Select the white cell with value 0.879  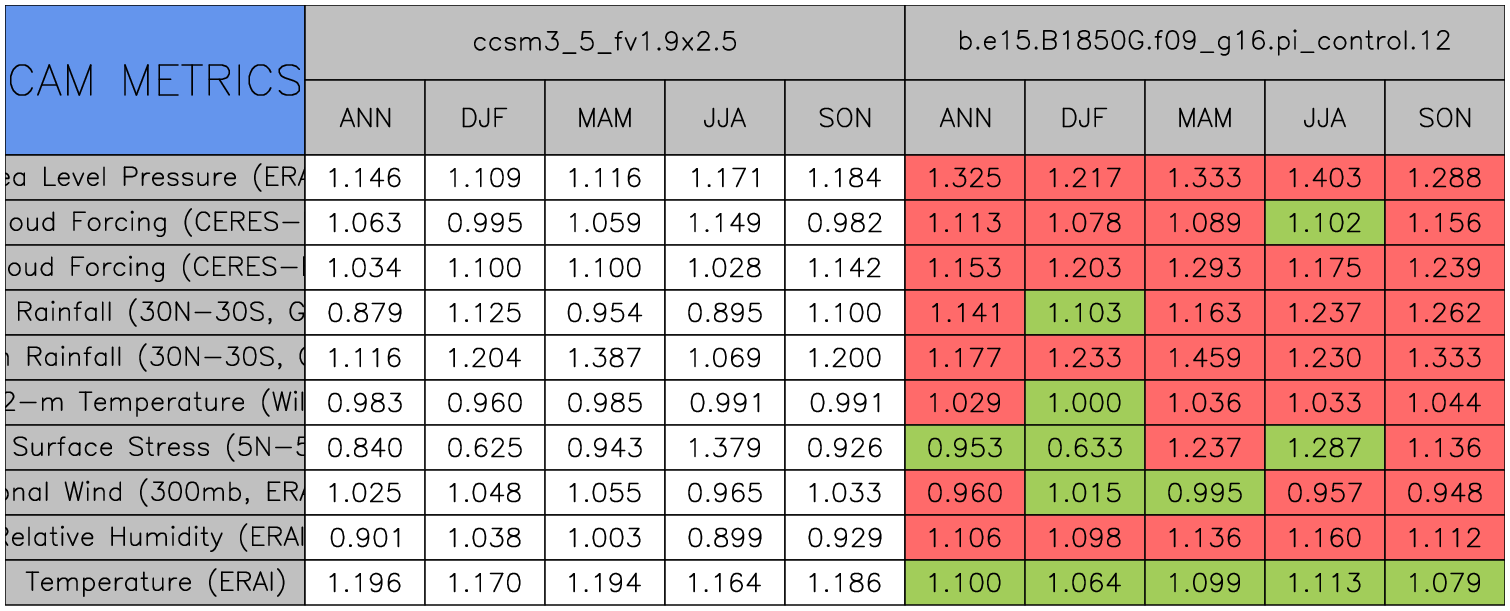[364, 312]
